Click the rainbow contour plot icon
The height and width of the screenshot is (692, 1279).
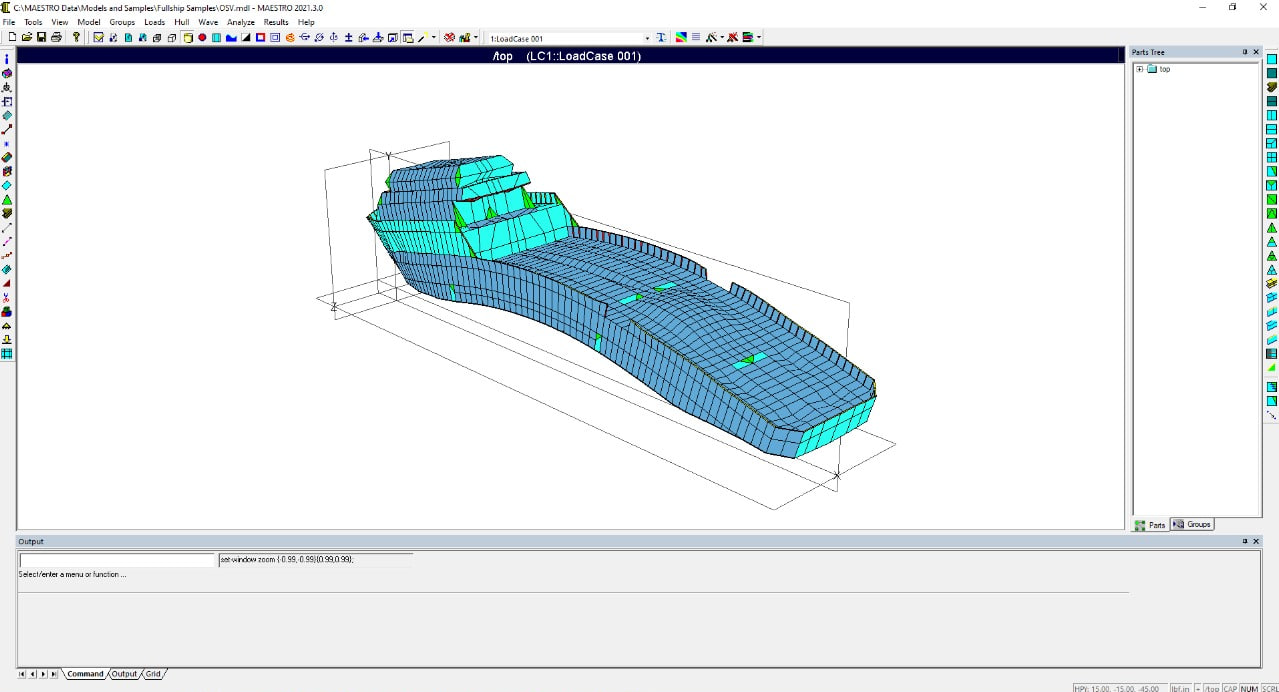pos(680,38)
